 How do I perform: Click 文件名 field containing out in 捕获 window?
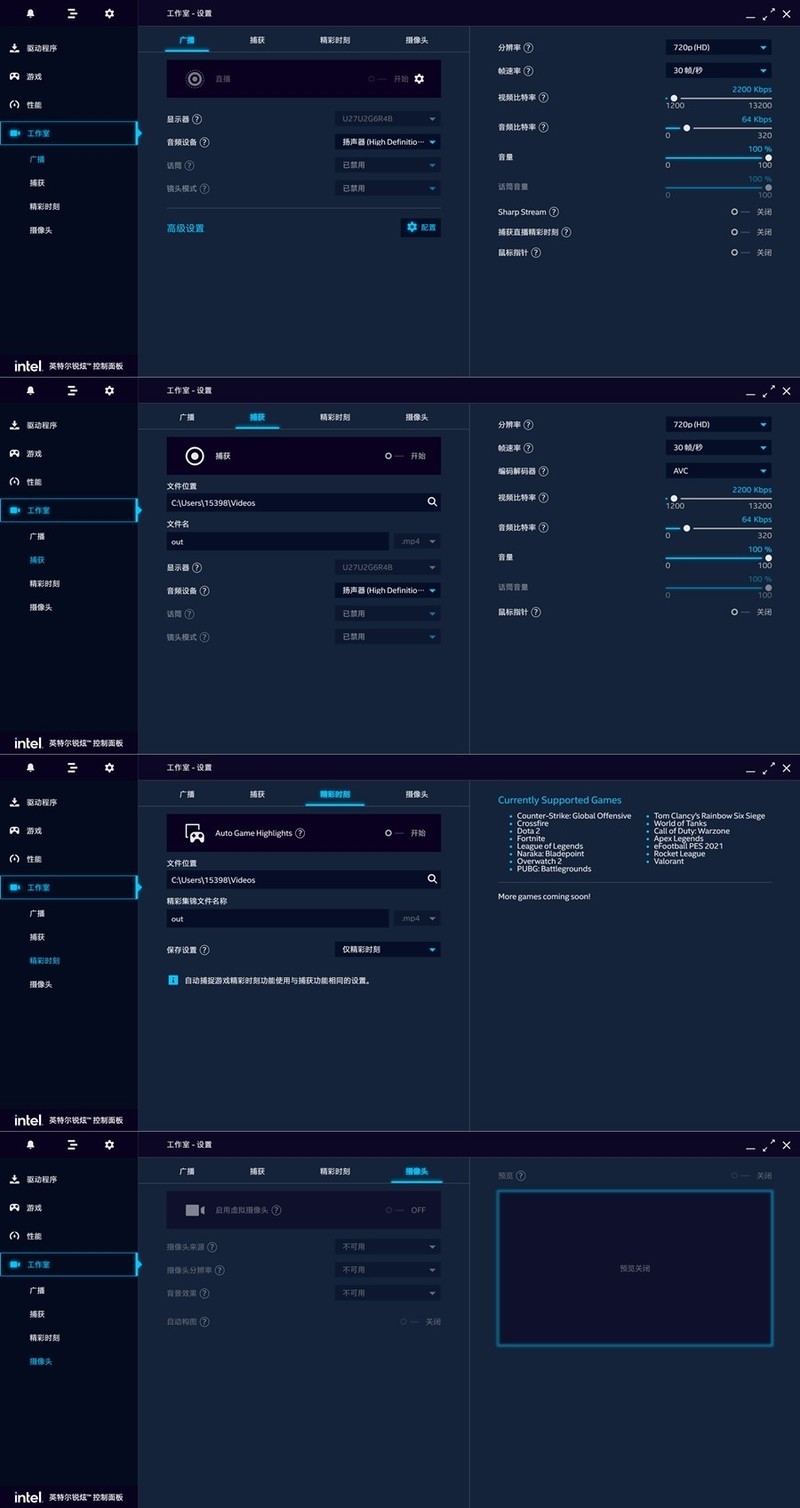click(277, 541)
